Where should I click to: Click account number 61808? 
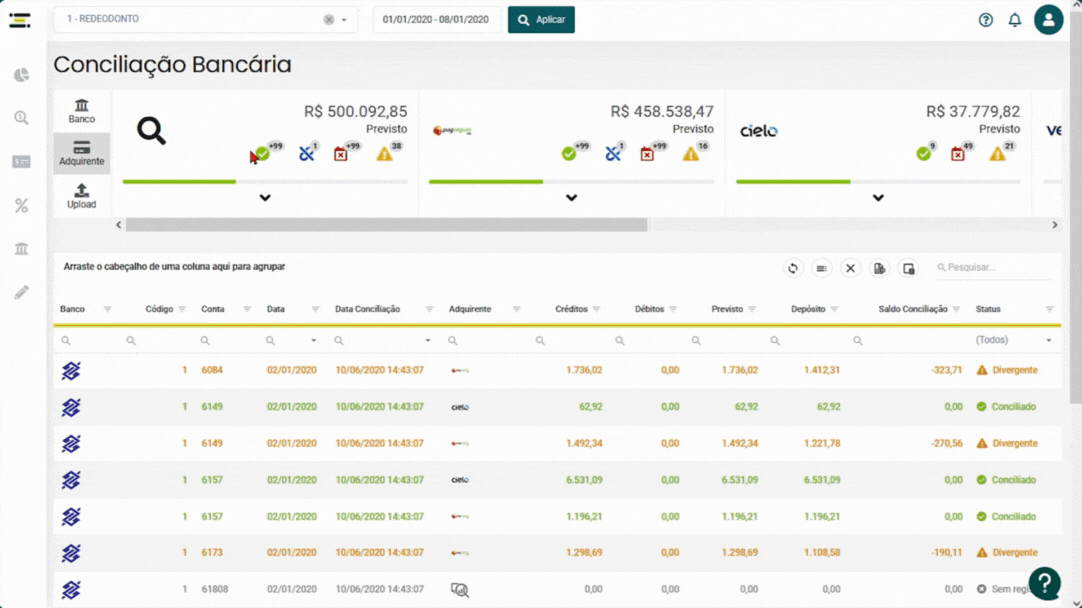215,589
